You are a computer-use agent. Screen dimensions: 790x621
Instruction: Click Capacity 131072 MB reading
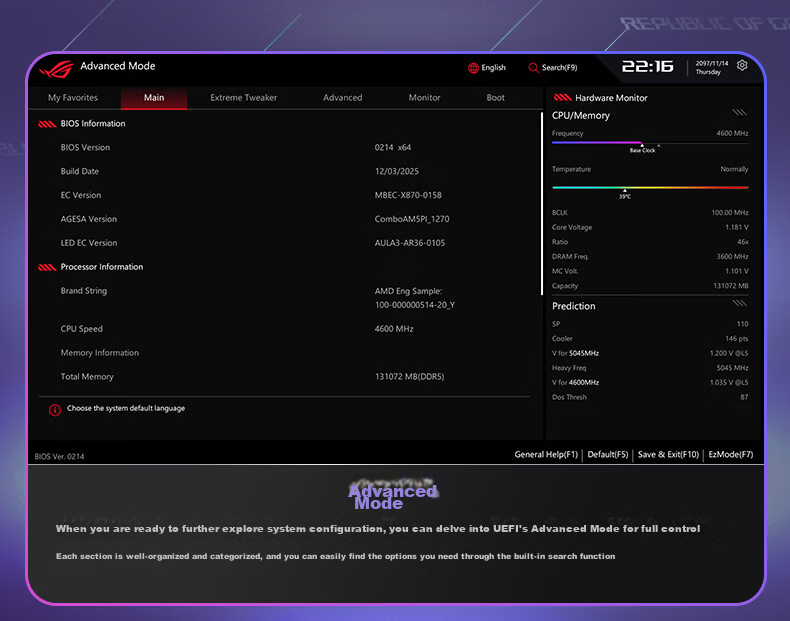(x=650, y=286)
